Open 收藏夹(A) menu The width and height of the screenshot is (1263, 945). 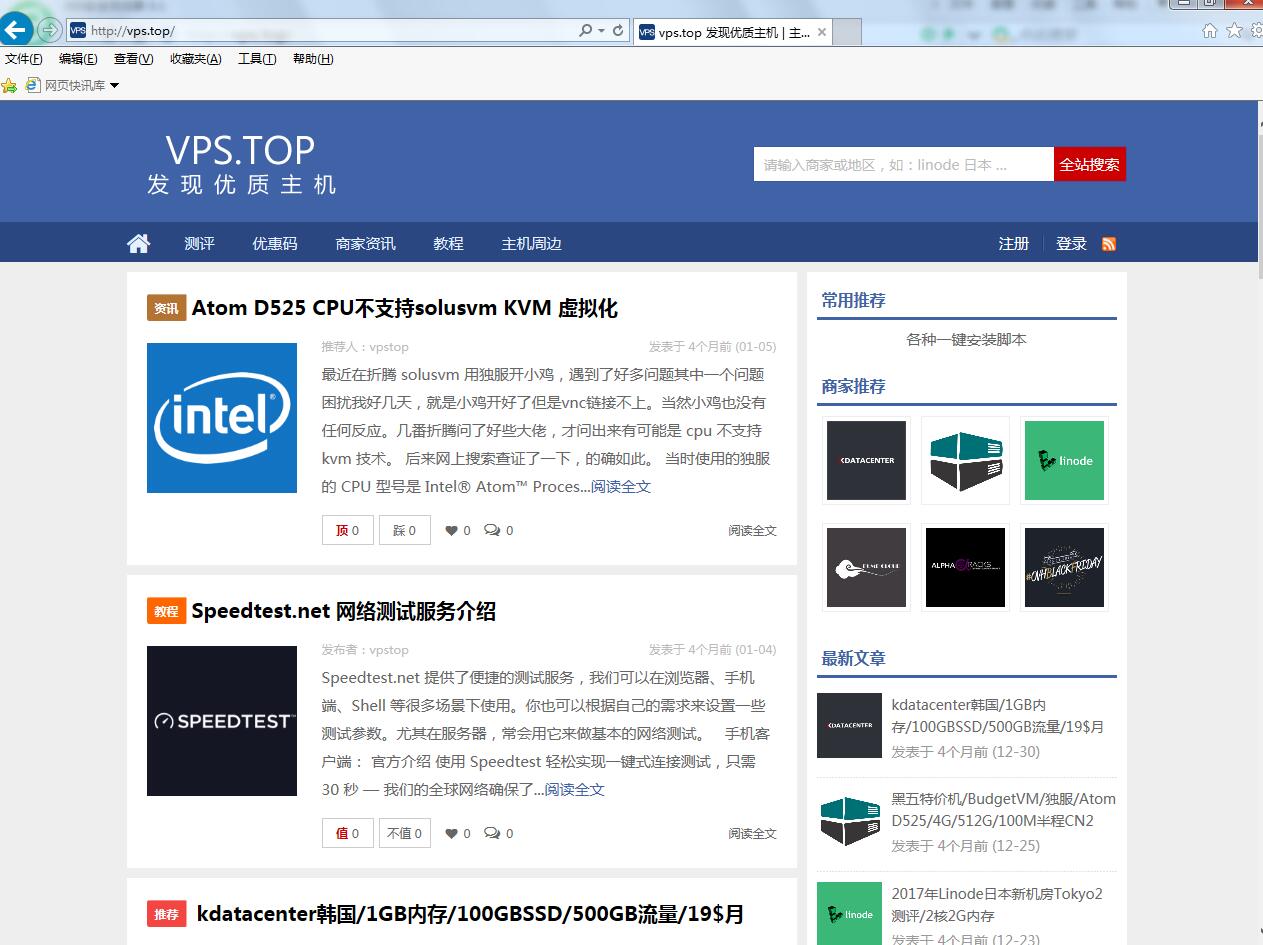tap(196, 59)
